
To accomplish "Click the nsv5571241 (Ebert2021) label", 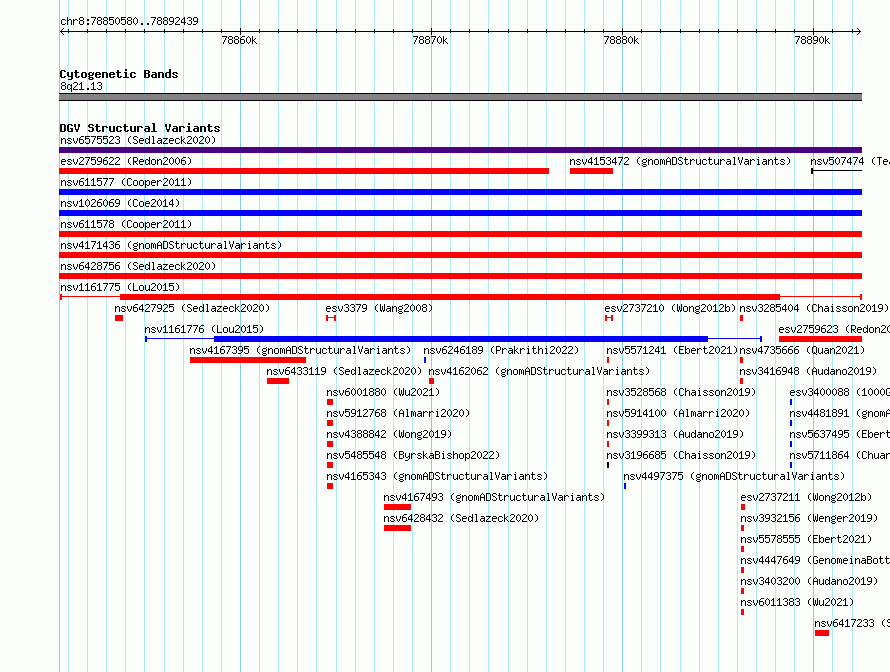I will point(671,350).
